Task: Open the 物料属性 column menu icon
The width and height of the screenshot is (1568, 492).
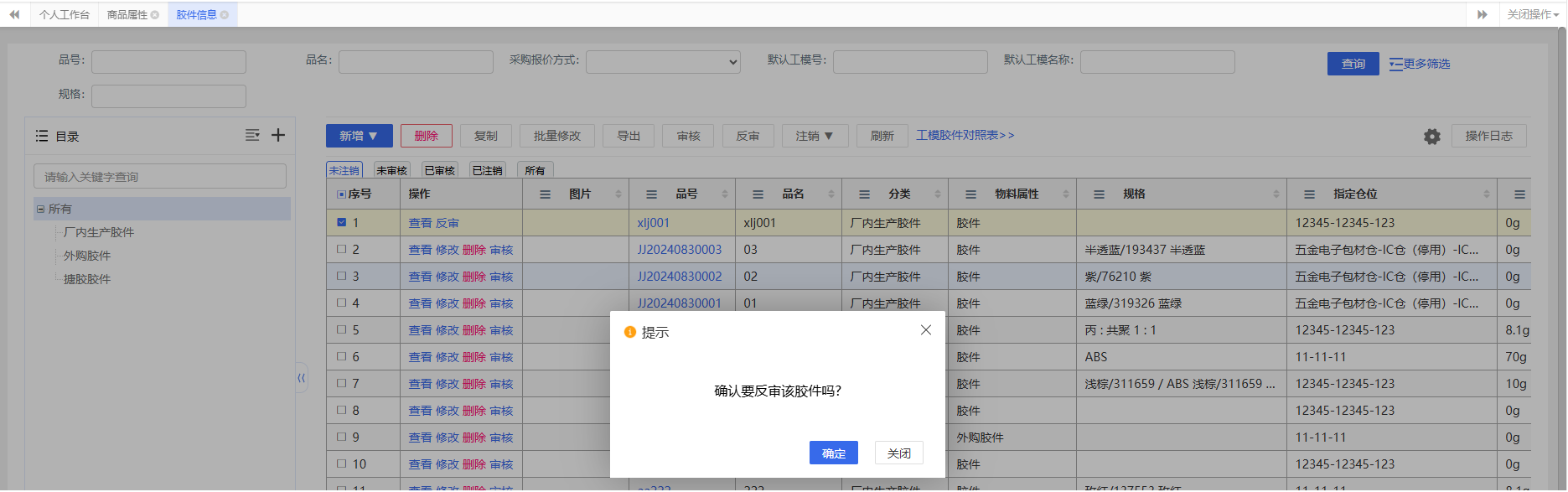Action: coord(971,194)
